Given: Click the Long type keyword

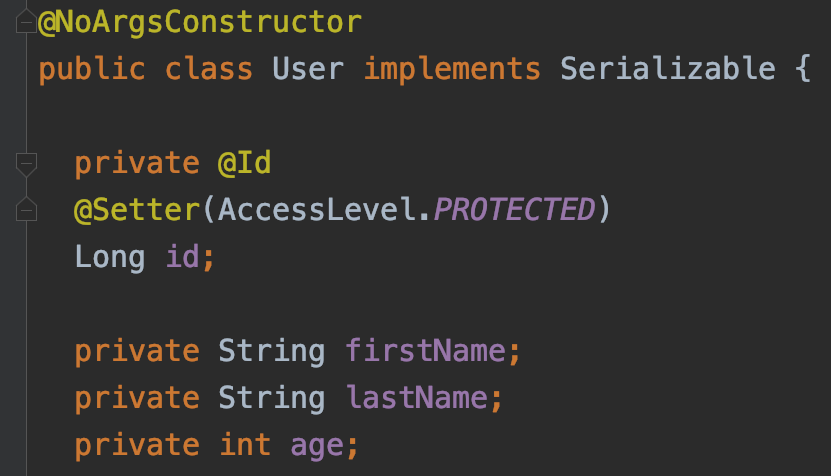Looking at the screenshot, I should pyautogui.click(x=110, y=257).
